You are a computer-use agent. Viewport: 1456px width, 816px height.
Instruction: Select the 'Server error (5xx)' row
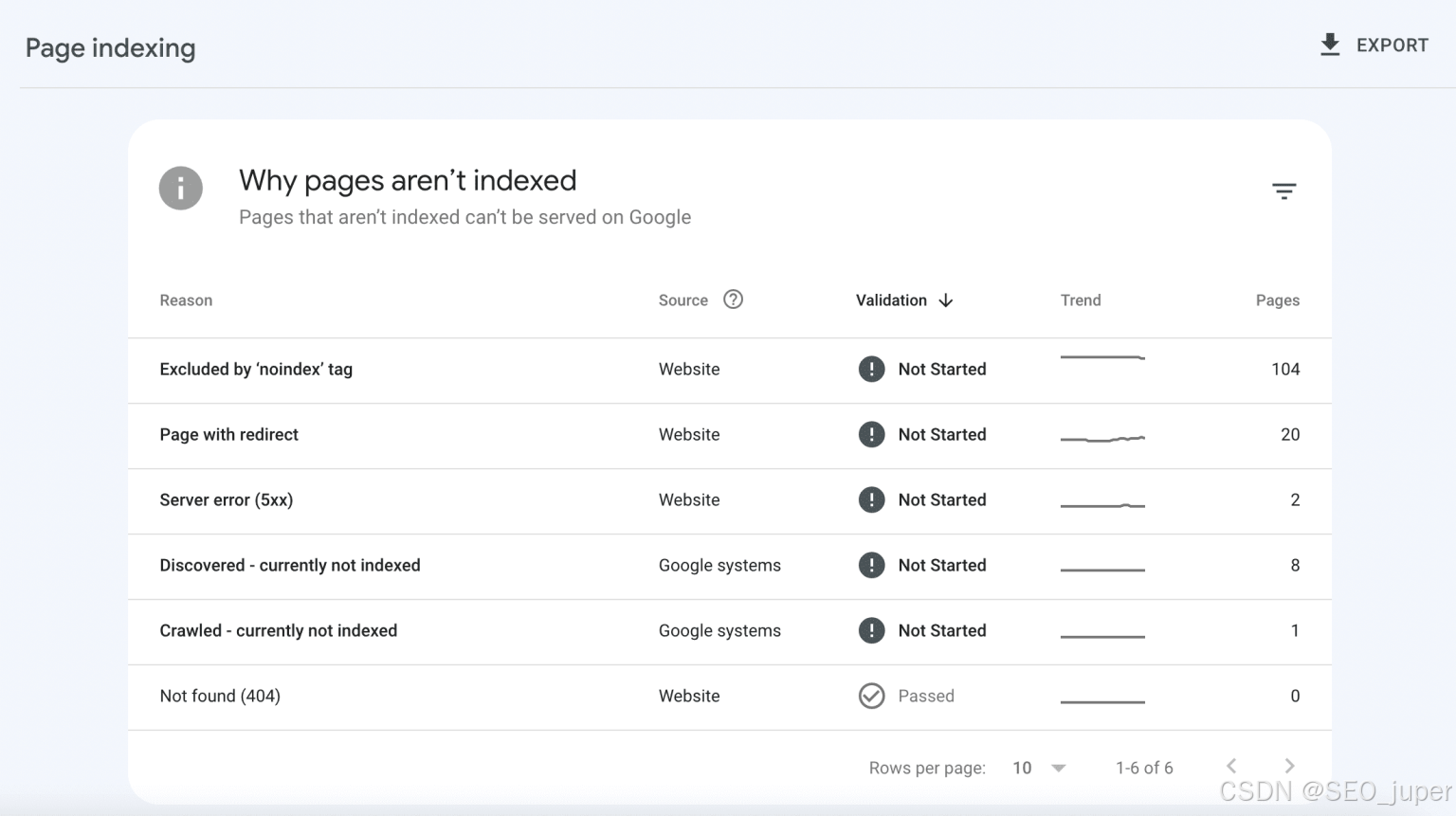(x=226, y=499)
